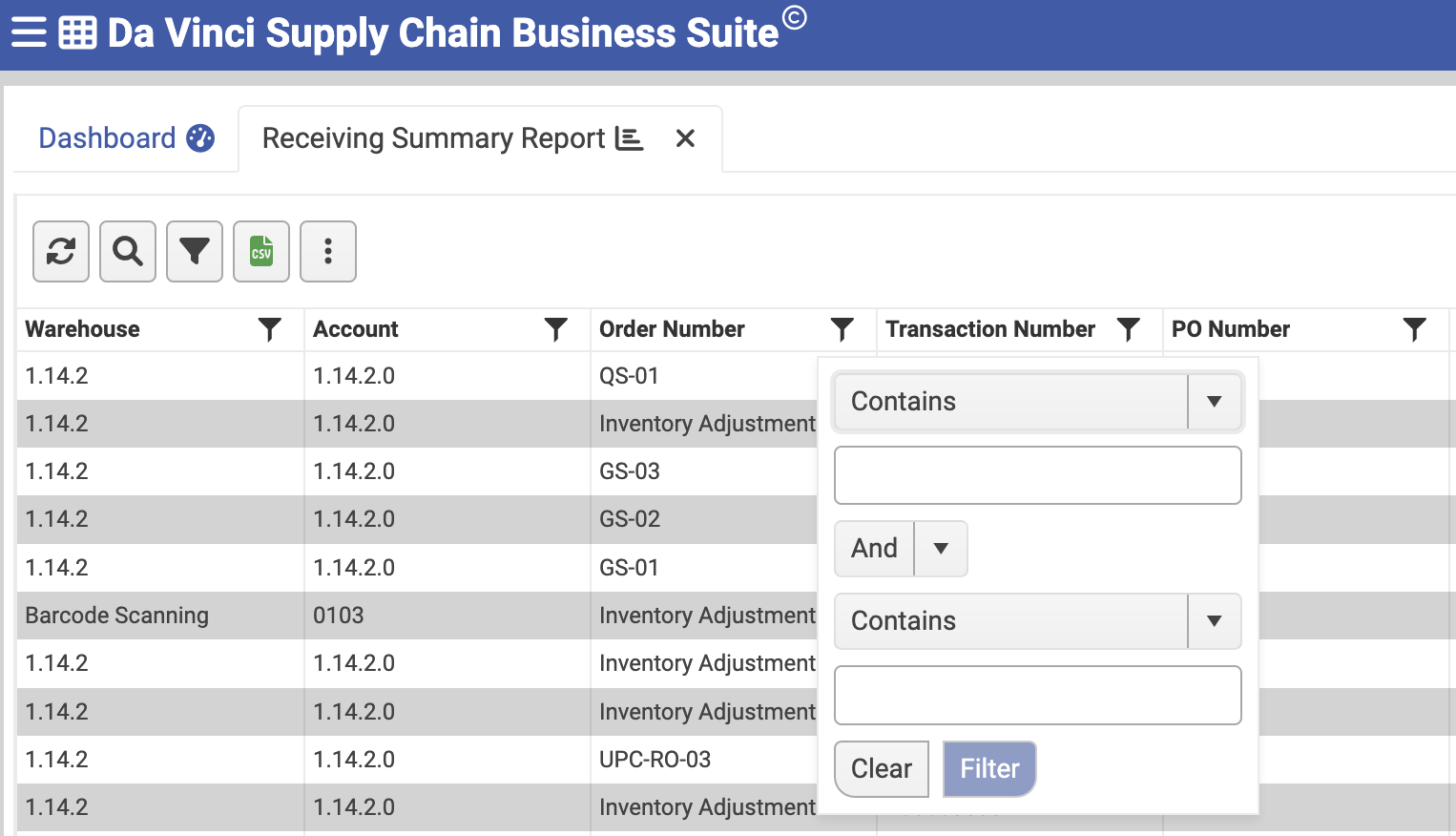
Task: Click the refresh report button
Action: (61, 252)
